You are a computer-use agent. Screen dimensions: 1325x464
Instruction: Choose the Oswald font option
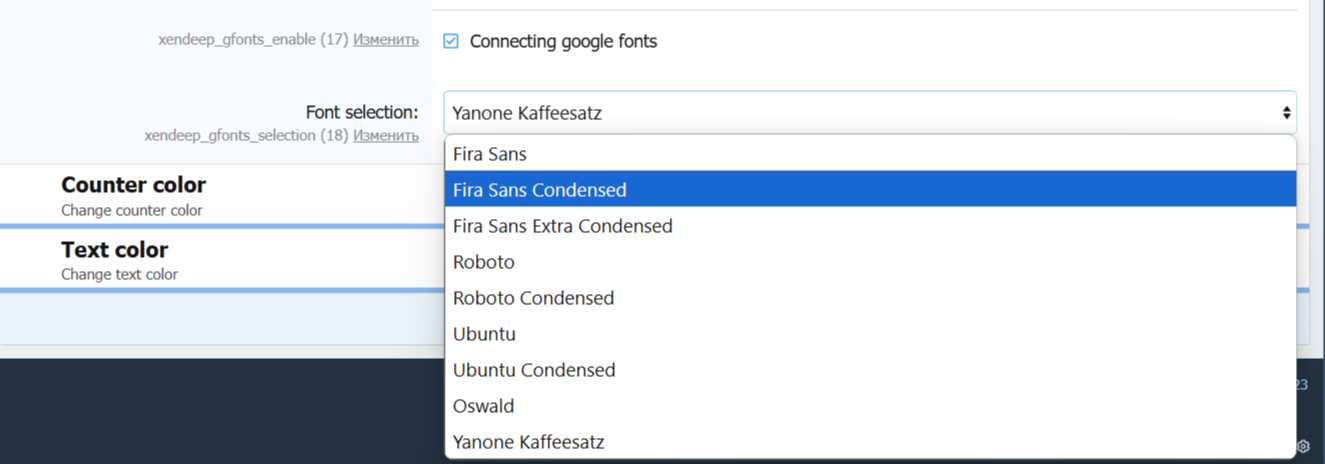484,406
